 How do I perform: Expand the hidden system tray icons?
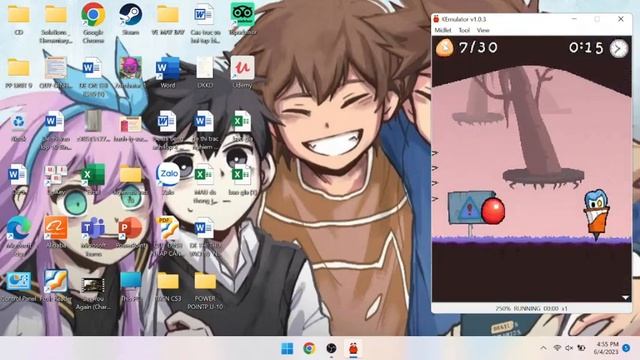coord(543,348)
